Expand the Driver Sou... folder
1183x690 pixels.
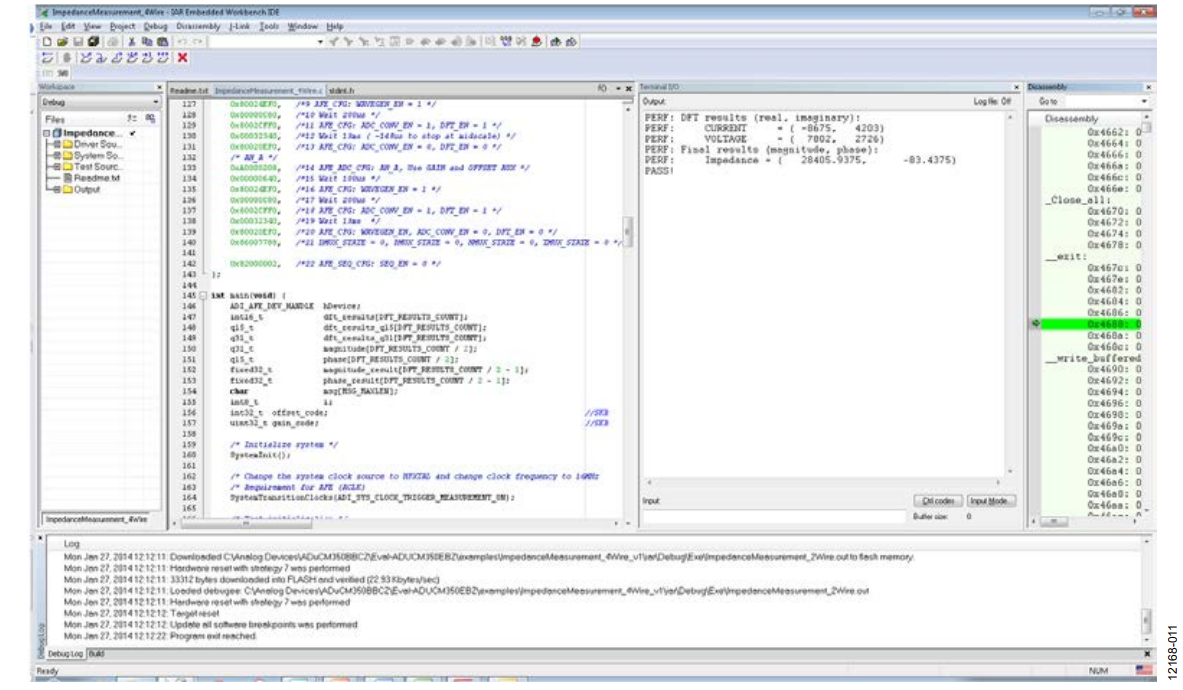tap(57, 144)
